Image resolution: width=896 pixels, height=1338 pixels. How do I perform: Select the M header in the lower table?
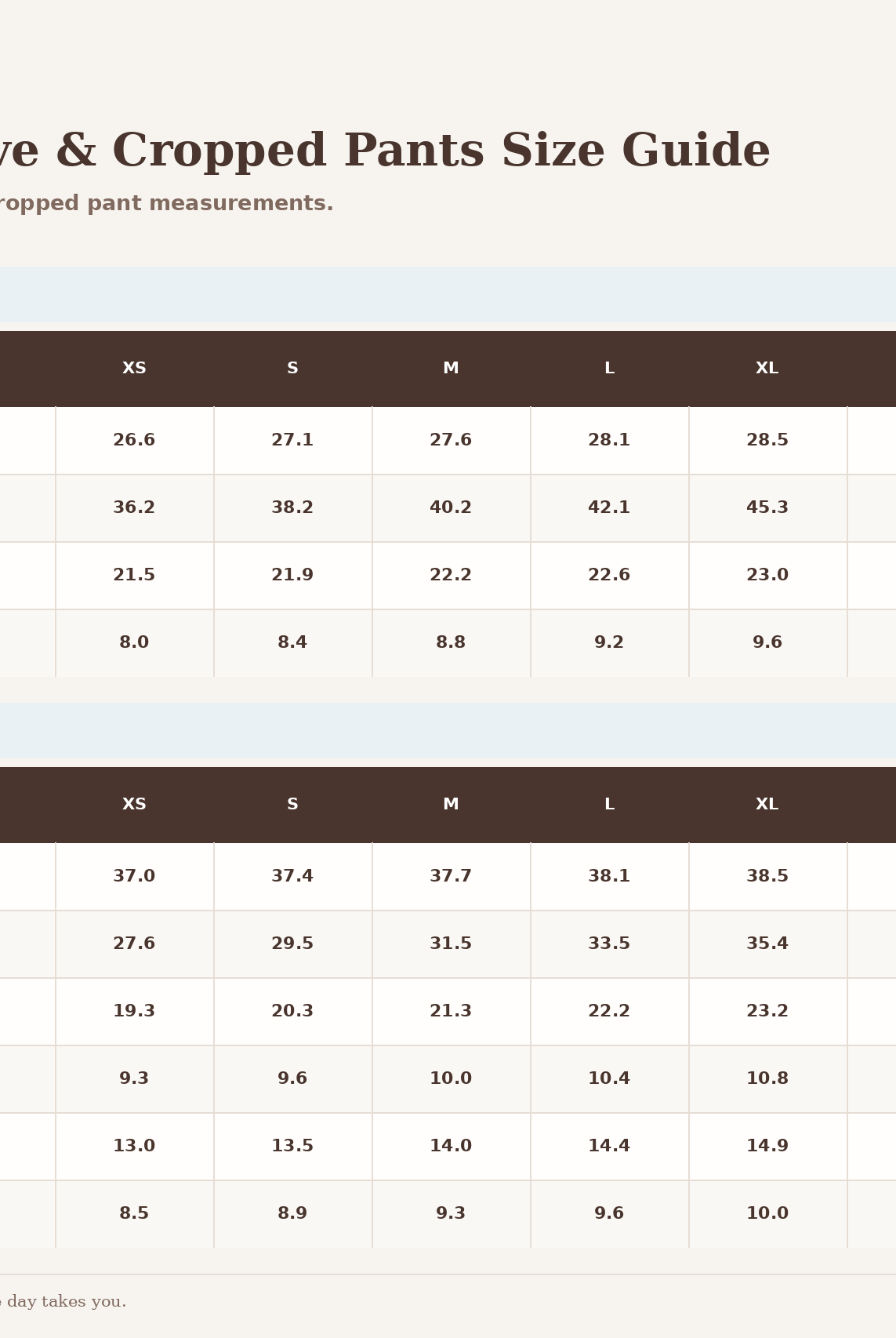pos(452,805)
